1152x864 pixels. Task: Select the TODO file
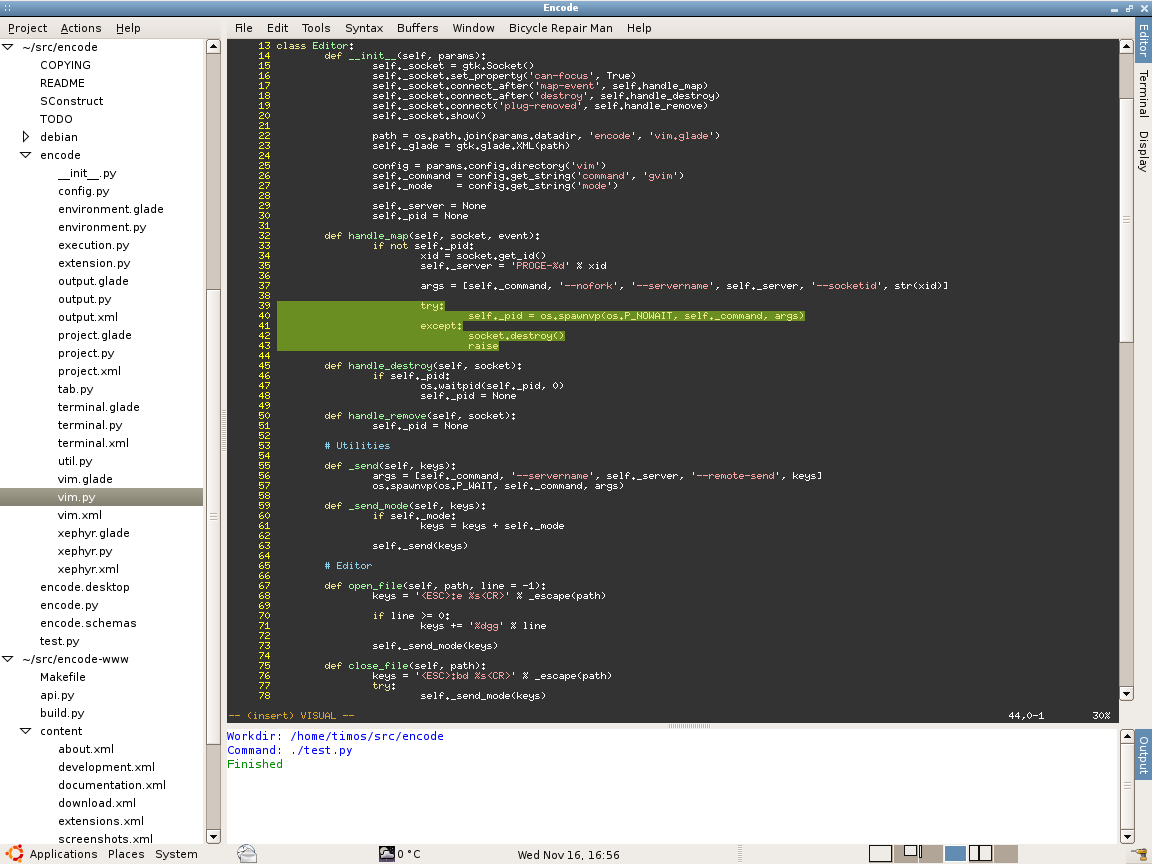[x=56, y=119]
